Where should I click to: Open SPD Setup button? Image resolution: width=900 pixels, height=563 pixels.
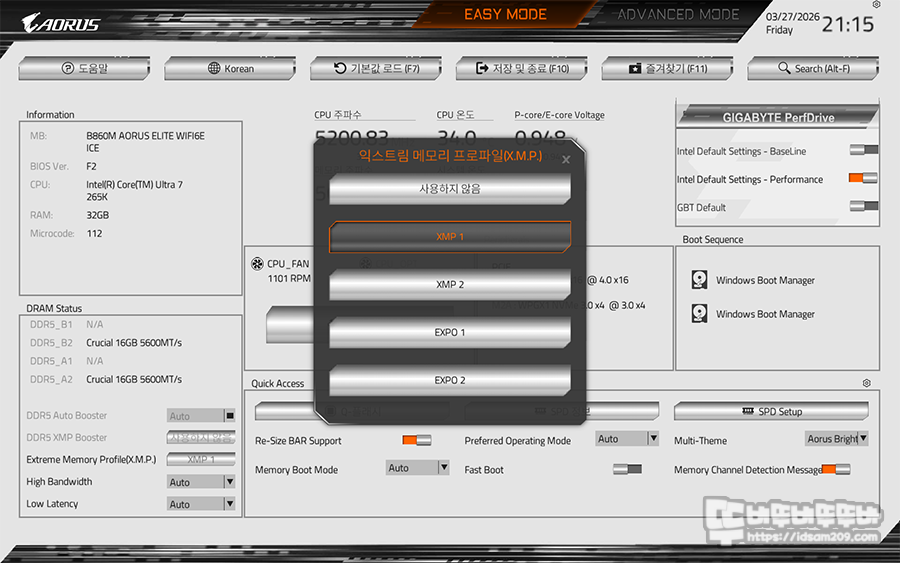pyautogui.click(x=771, y=411)
